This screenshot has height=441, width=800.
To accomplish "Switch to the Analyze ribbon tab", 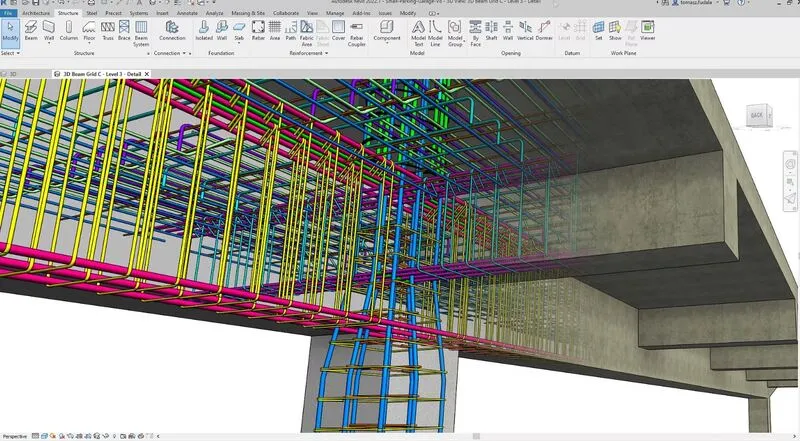I will click(x=214, y=13).
